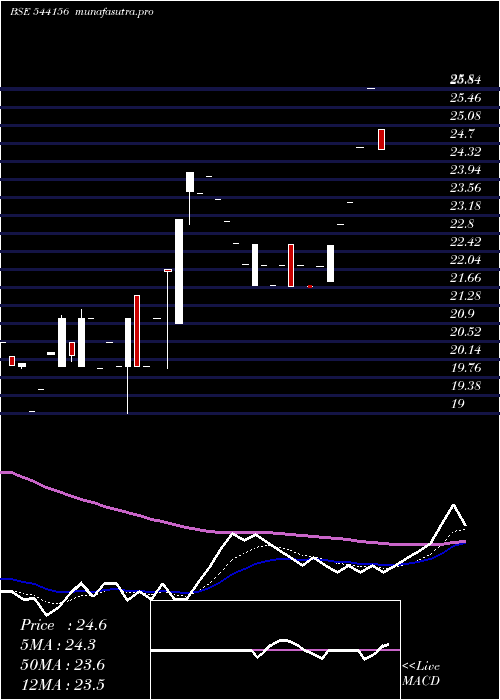This screenshot has height=700, width=500.
Task: Click the 22.42 price axis label
Action: click(466, 242)
